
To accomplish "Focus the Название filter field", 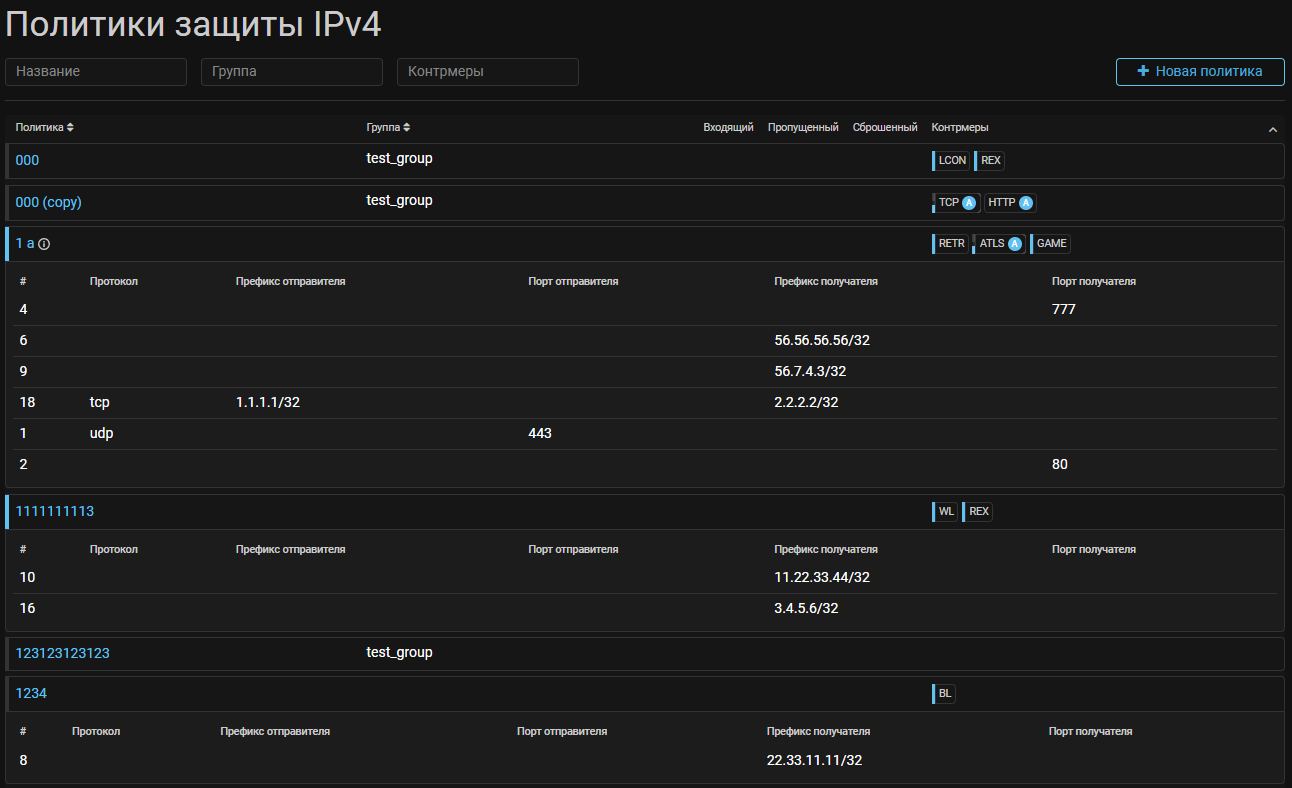I will coord(96,72).
